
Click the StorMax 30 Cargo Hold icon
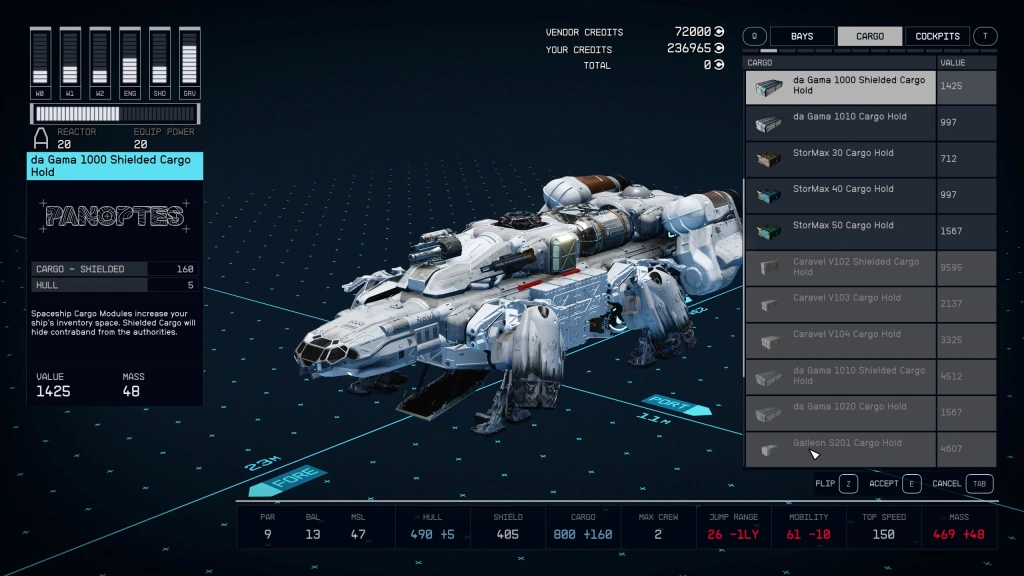coord(769,159)
